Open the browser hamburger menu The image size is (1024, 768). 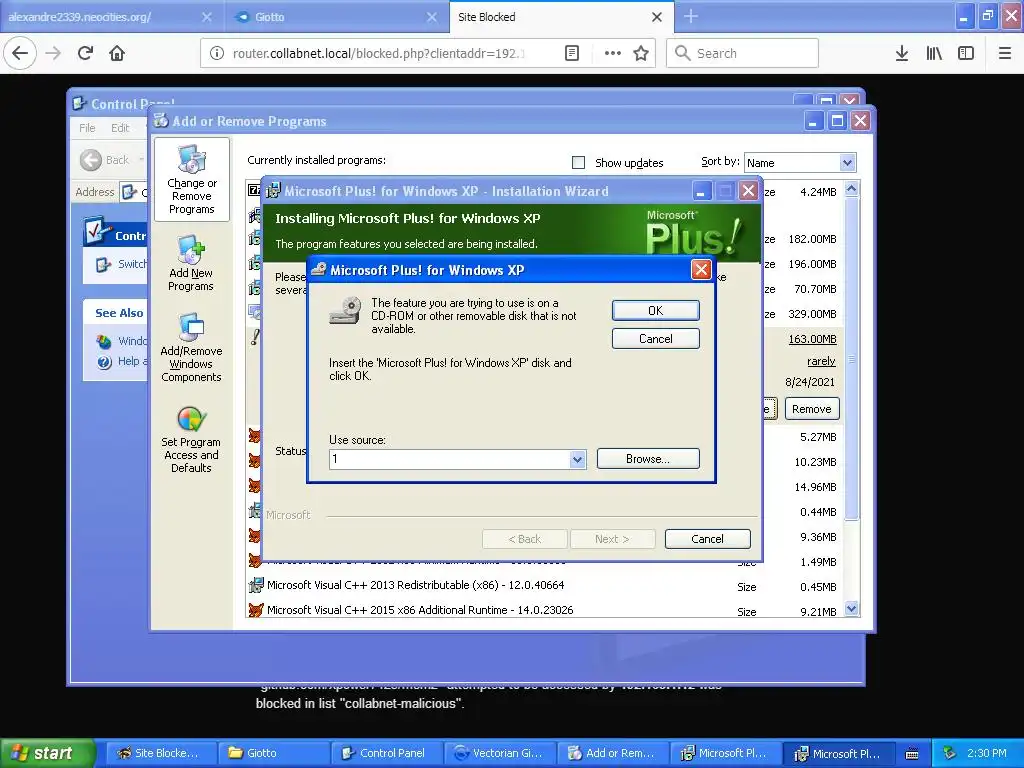(x=1005, y=53)
